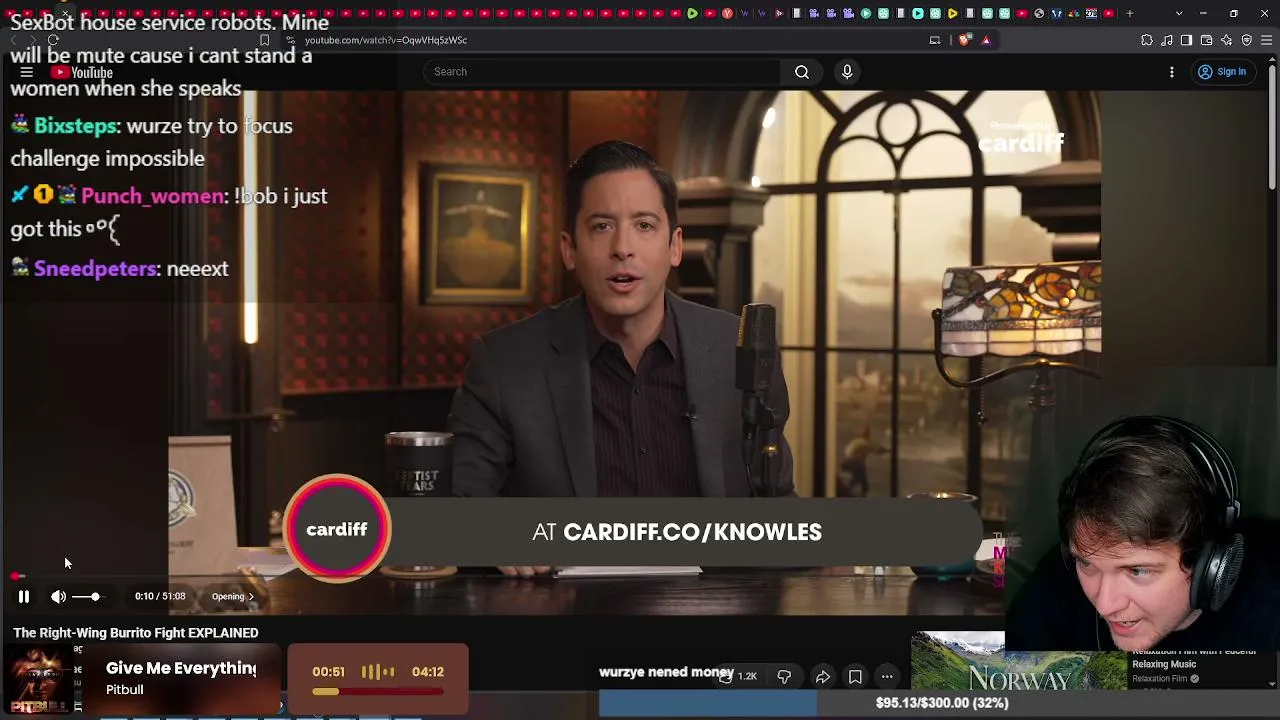Click the 'Give Me Everything' song title
The image size is (1280, 720).
(181, 668)
